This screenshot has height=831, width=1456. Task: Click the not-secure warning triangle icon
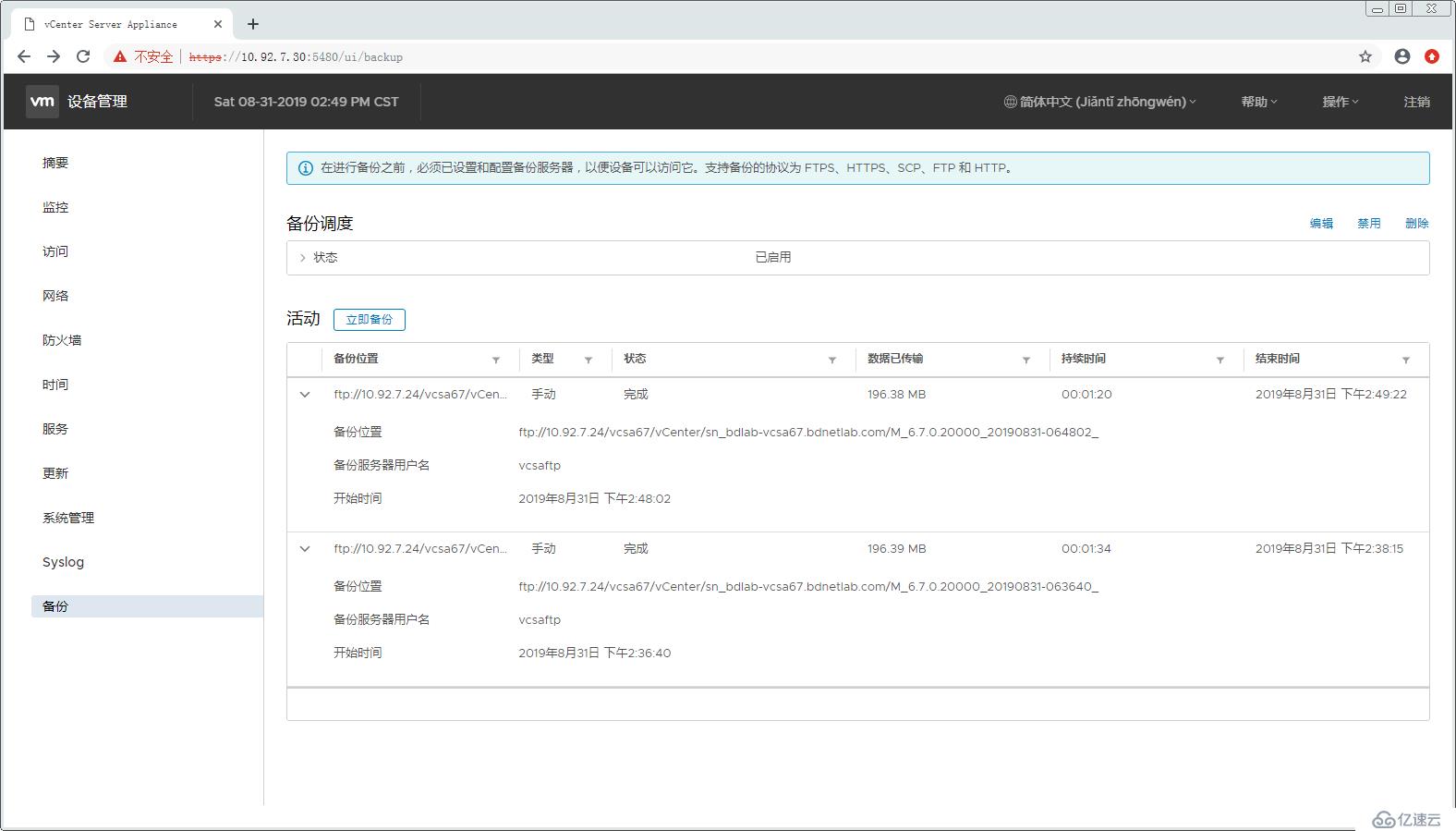tap(120, 56)
